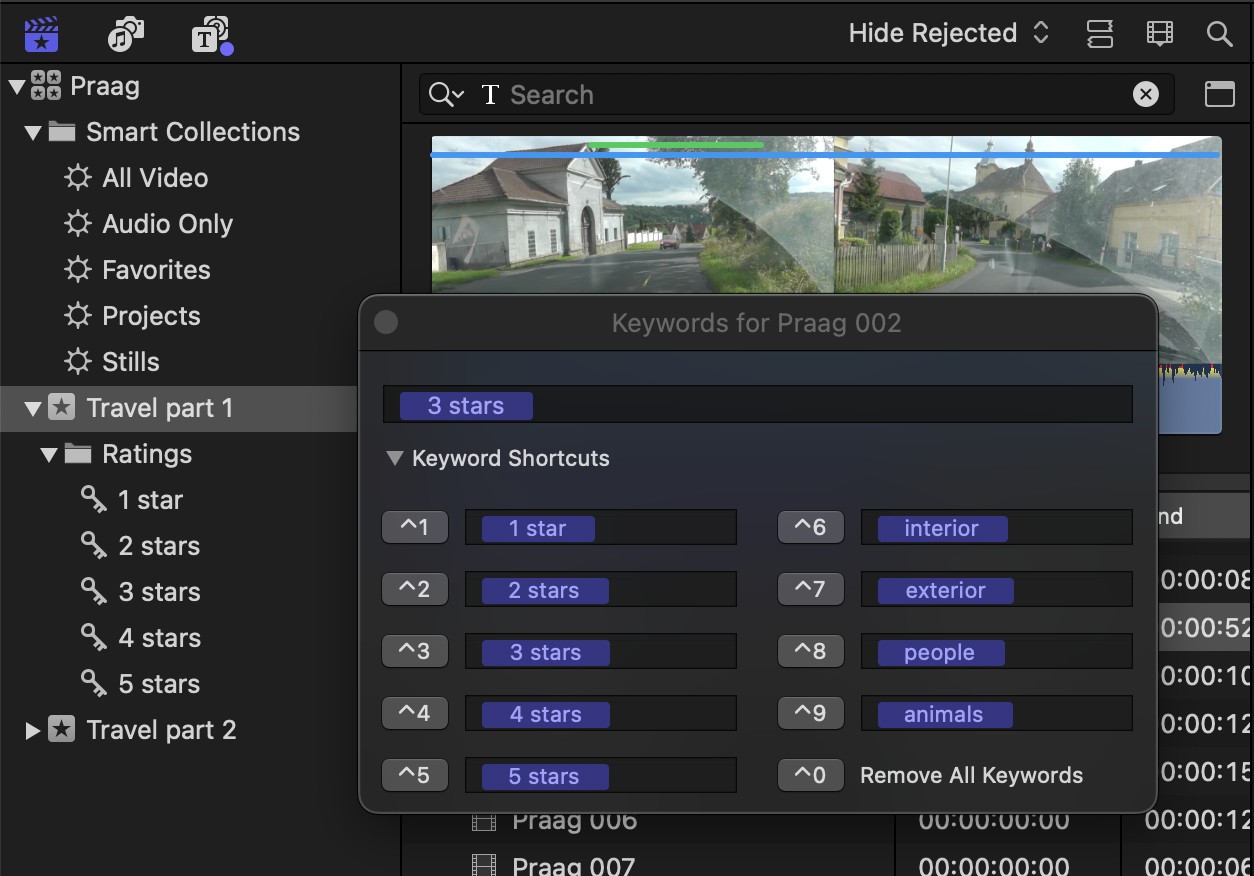The image size is (1254, 876).
Task: Open the Photos and Audio sidebar
Action: [126, 35]
